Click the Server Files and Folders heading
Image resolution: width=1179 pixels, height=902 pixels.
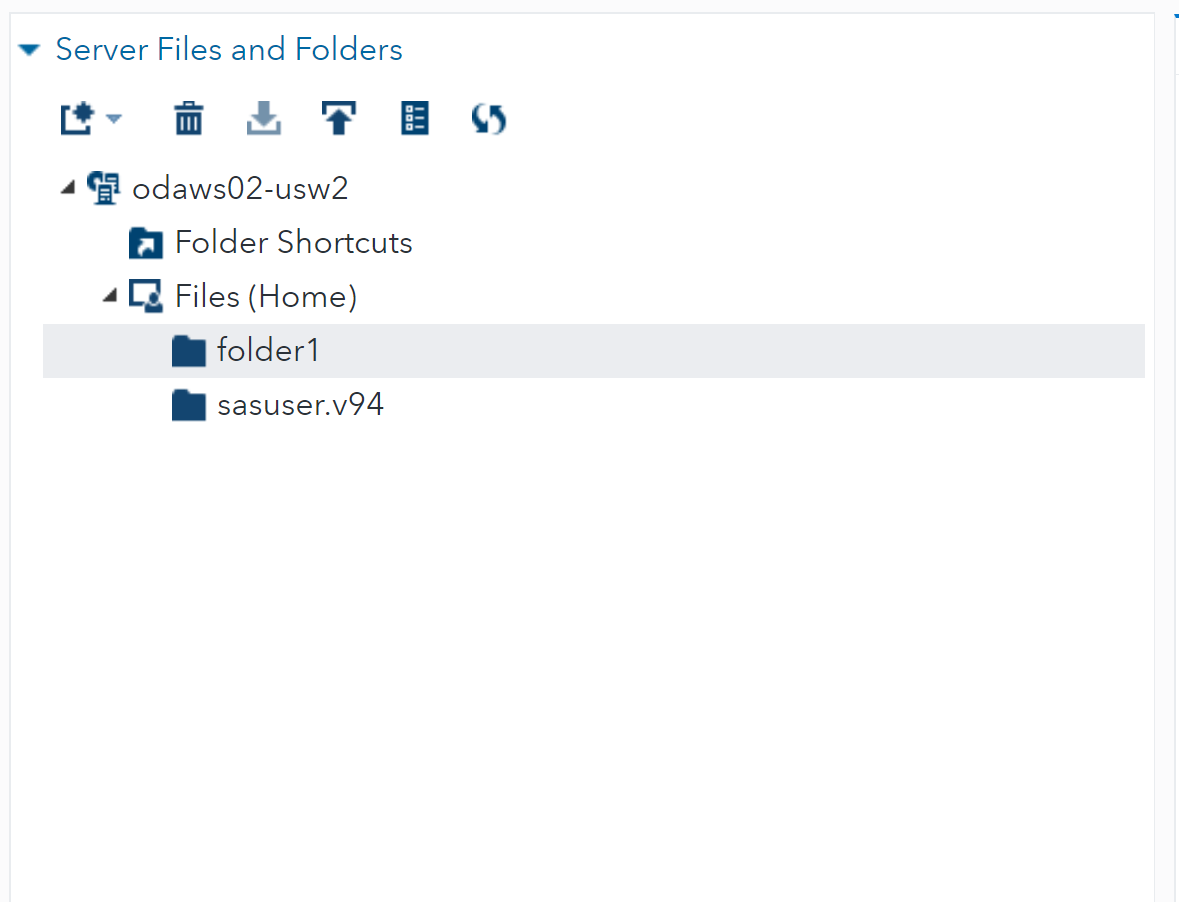pyautogui.click(x=228, y=49)
